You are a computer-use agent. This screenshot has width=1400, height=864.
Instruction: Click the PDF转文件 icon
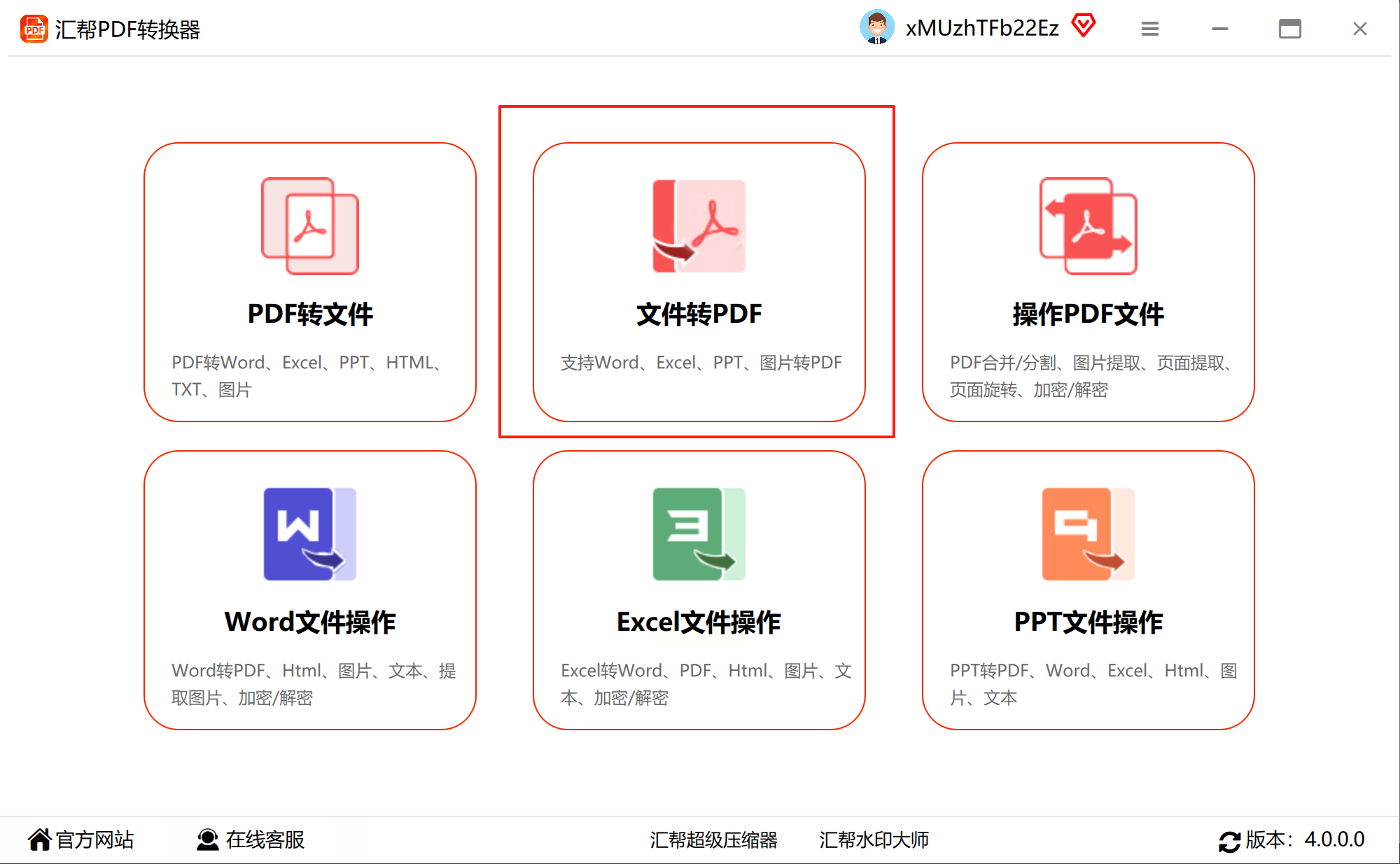[x=310, y=225]
